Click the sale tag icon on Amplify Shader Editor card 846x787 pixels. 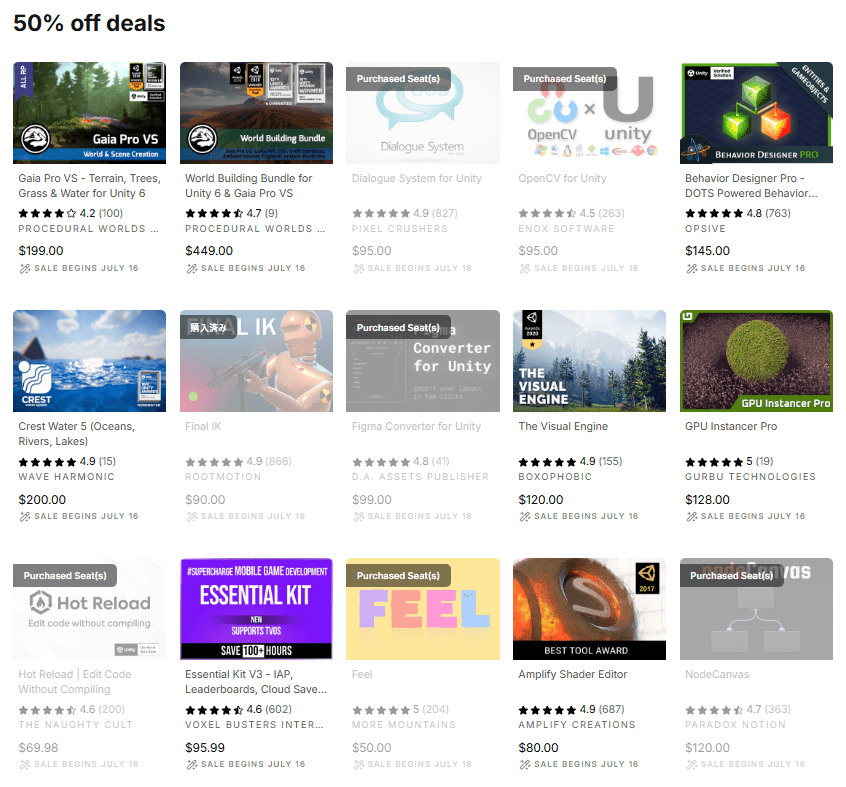tap(525, 765)
